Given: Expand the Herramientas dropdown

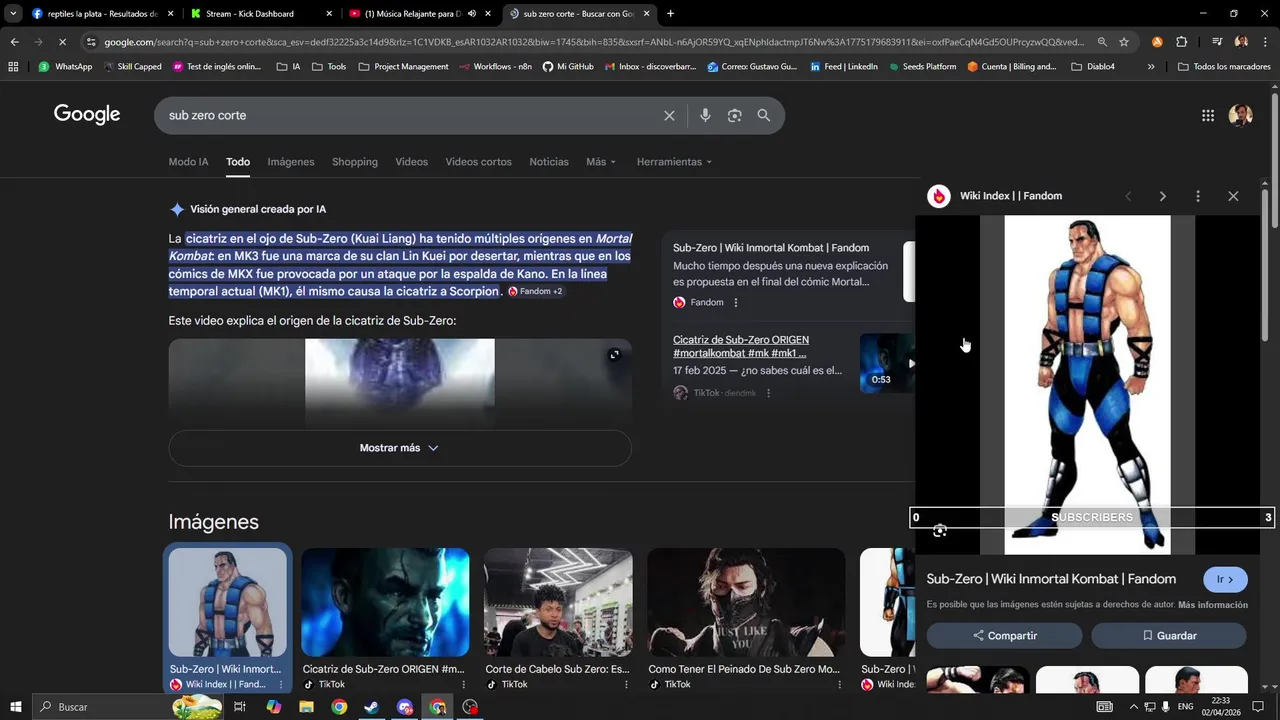Looking at the screenshot, I should pos(675,162).
